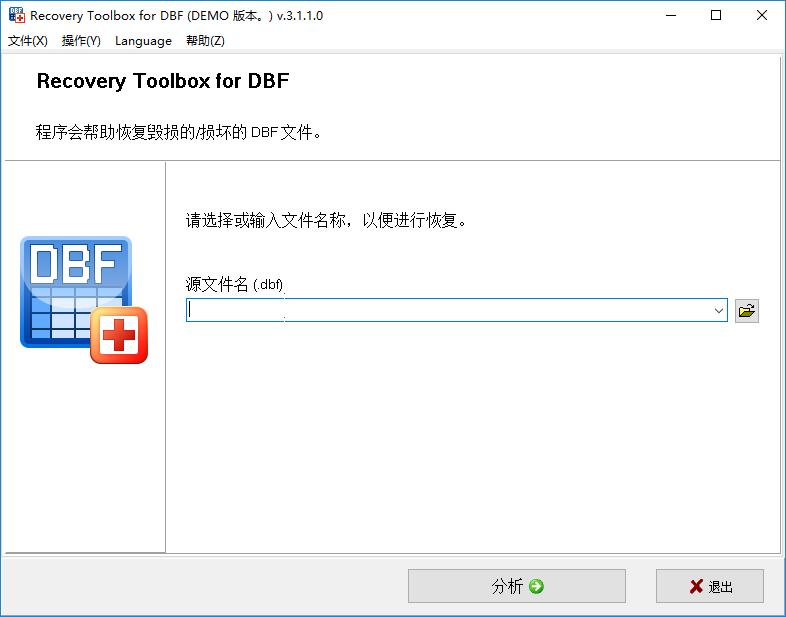Open the folder browse icon beside the source field
The image size is (786, 617).
coord(746,311)
